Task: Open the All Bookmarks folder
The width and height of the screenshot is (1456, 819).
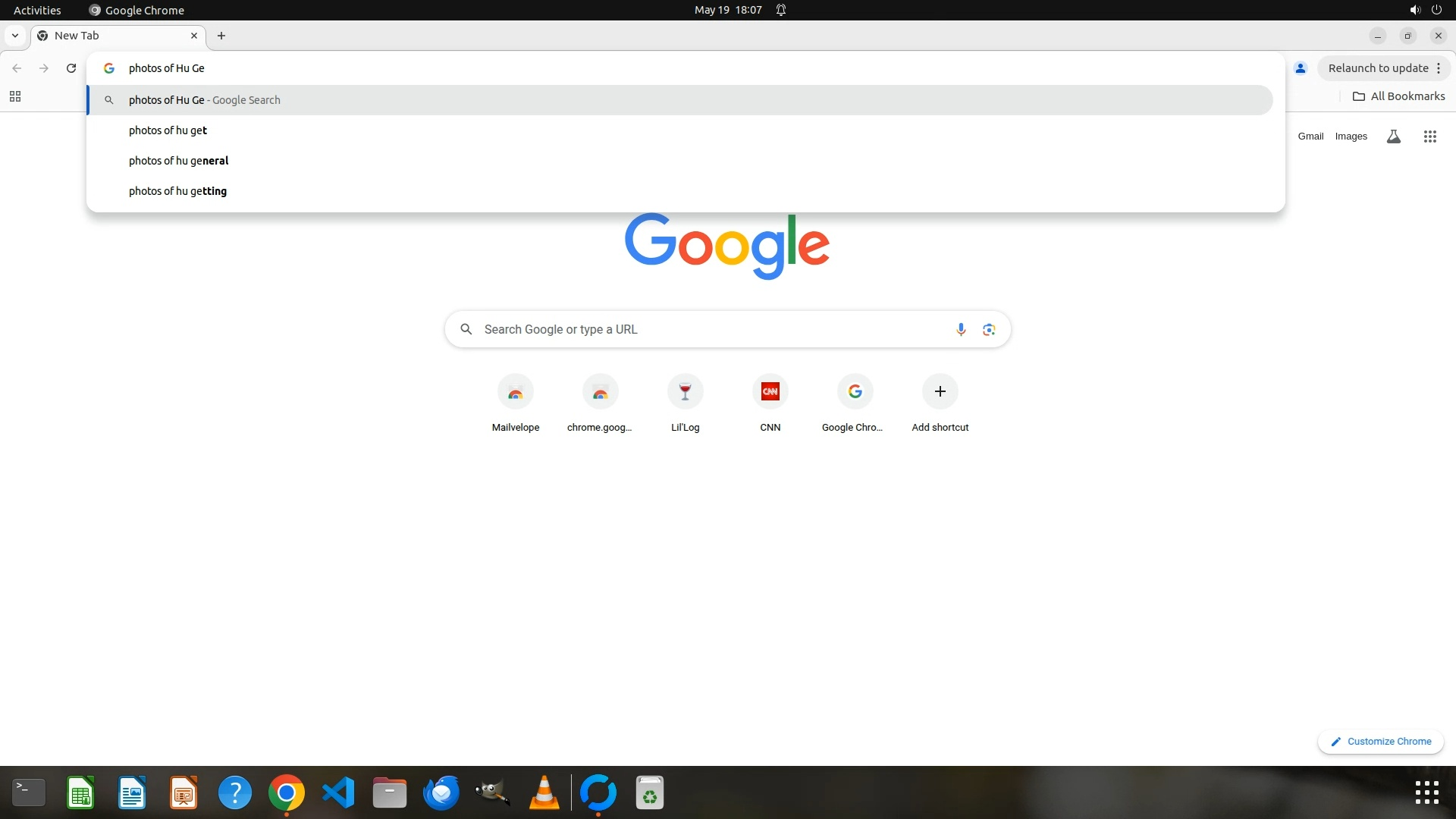Action: 1399,96
